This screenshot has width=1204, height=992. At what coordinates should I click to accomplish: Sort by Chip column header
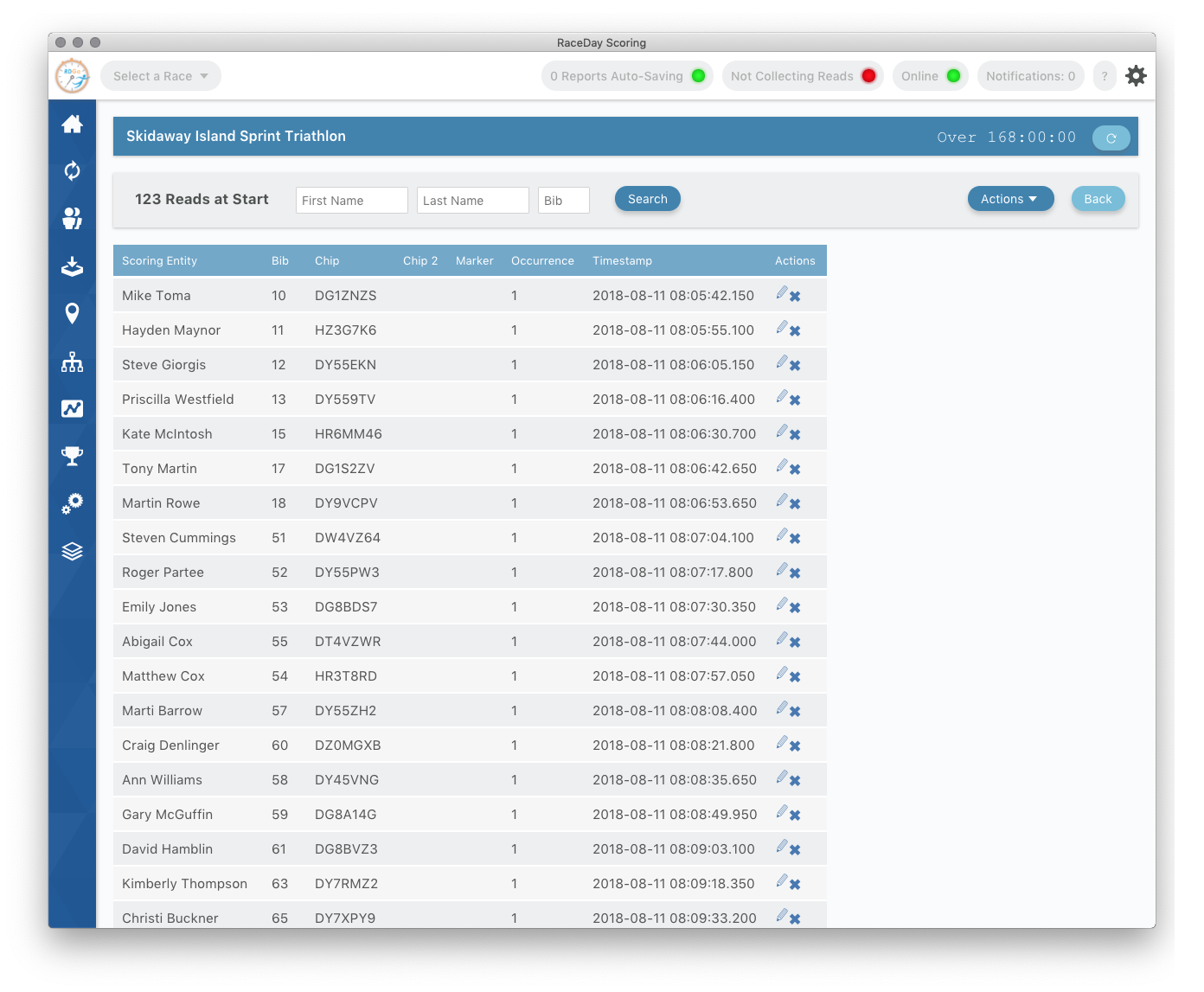click(x=327, y=260)
